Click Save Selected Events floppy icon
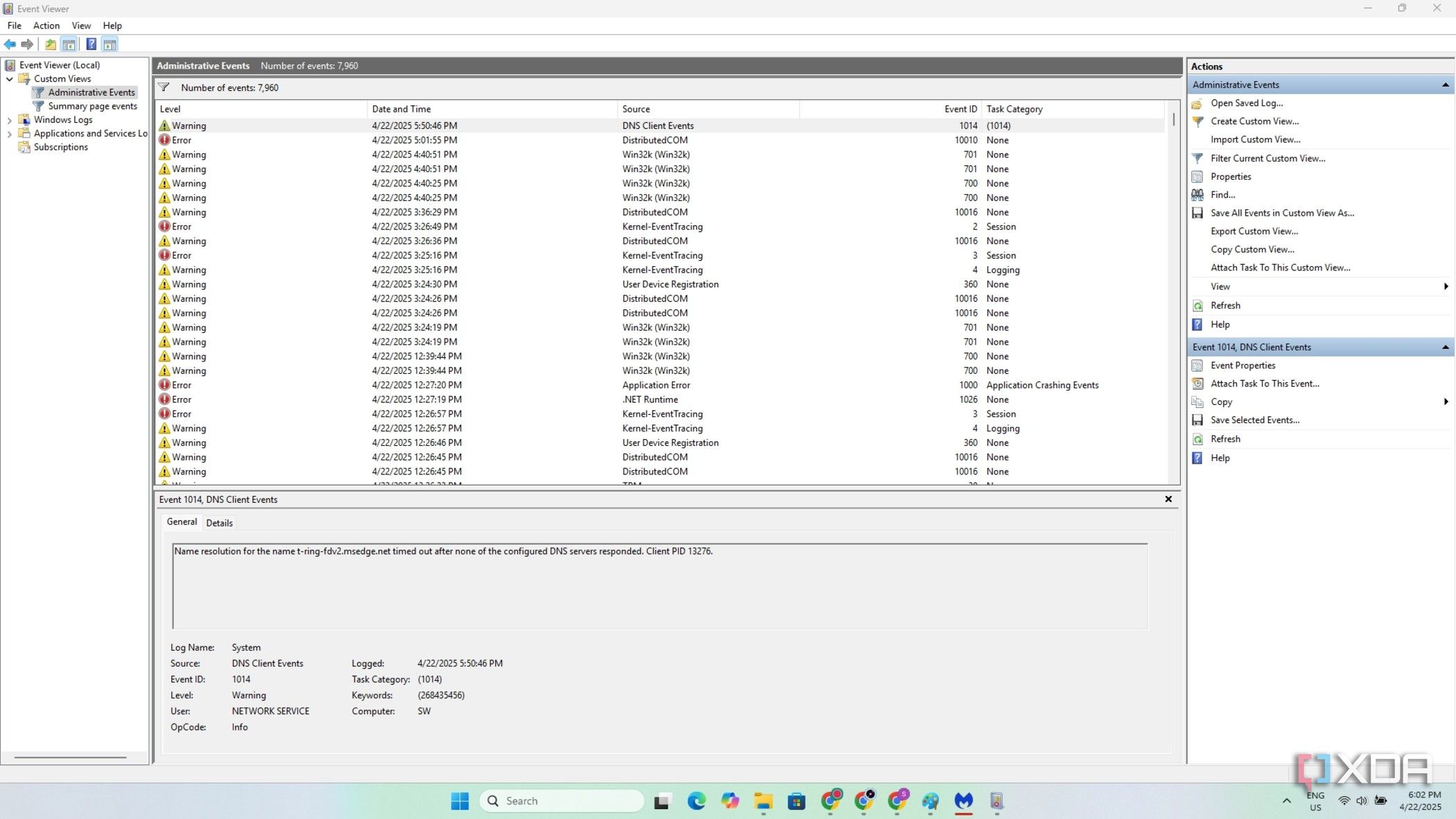Image resolution: width=1456 pixels, height=819 pixels. pos(1197,420)
